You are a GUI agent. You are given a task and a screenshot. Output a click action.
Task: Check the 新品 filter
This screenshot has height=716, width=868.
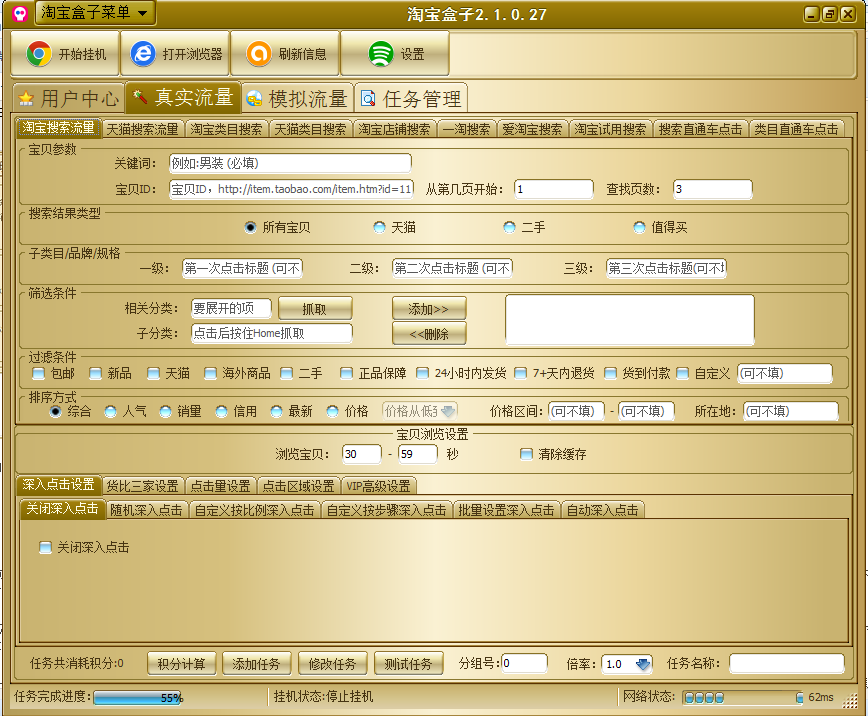[95, 374]
